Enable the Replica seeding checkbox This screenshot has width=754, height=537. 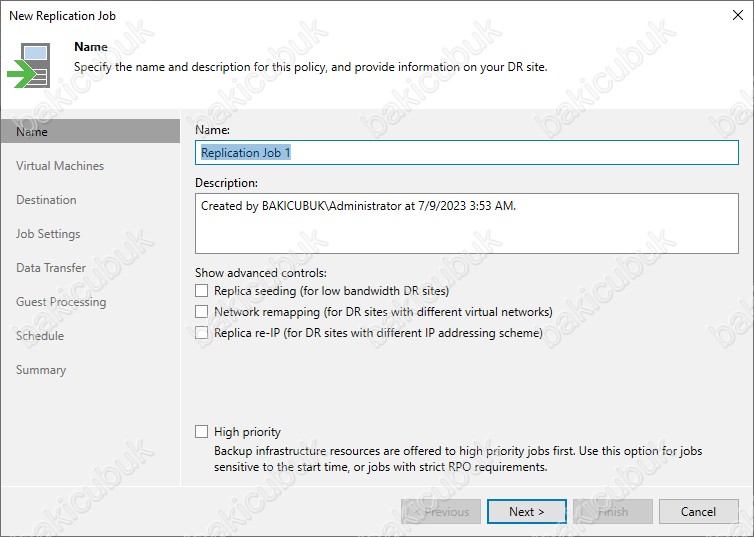202,291
